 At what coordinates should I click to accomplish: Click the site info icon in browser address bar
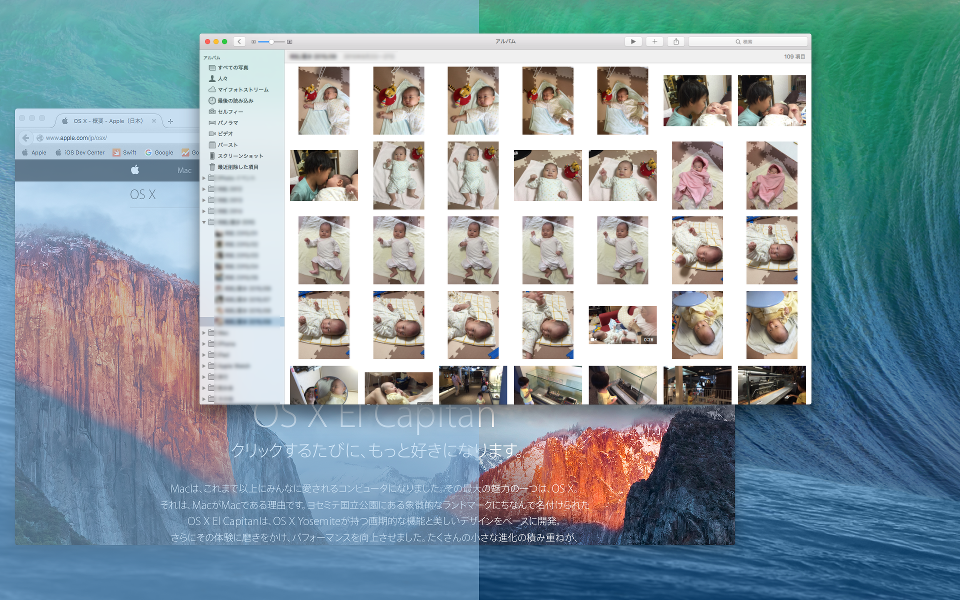[40, 138]
